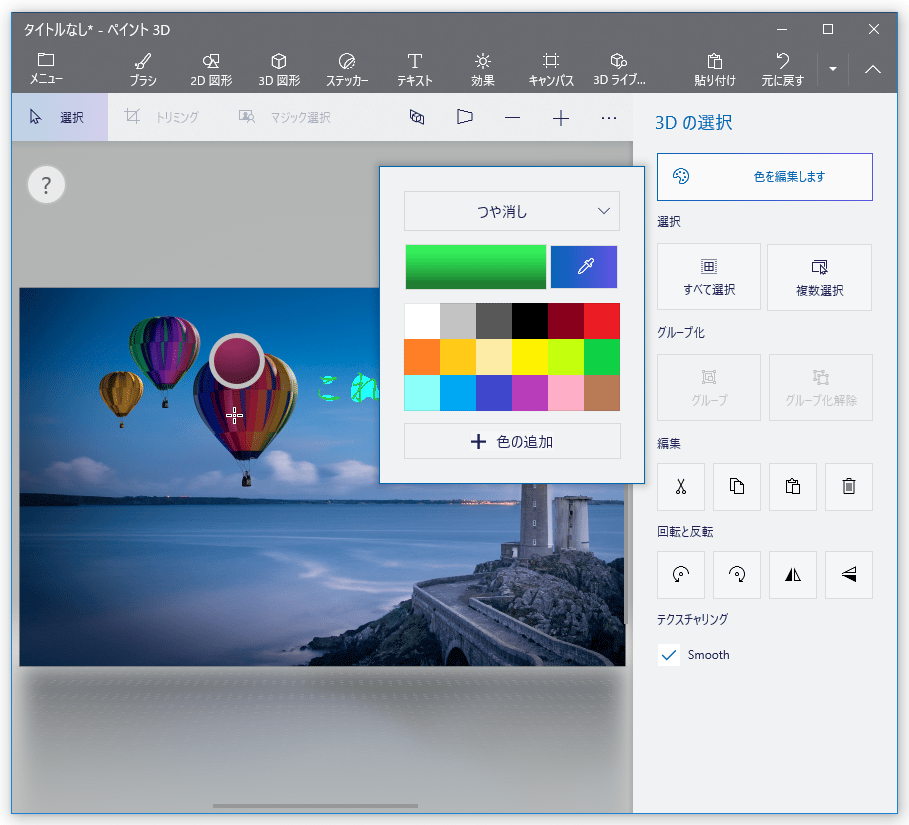The image size is (909, 825).
Task: Select the light gray color swatch
Action: coord(458,321)
